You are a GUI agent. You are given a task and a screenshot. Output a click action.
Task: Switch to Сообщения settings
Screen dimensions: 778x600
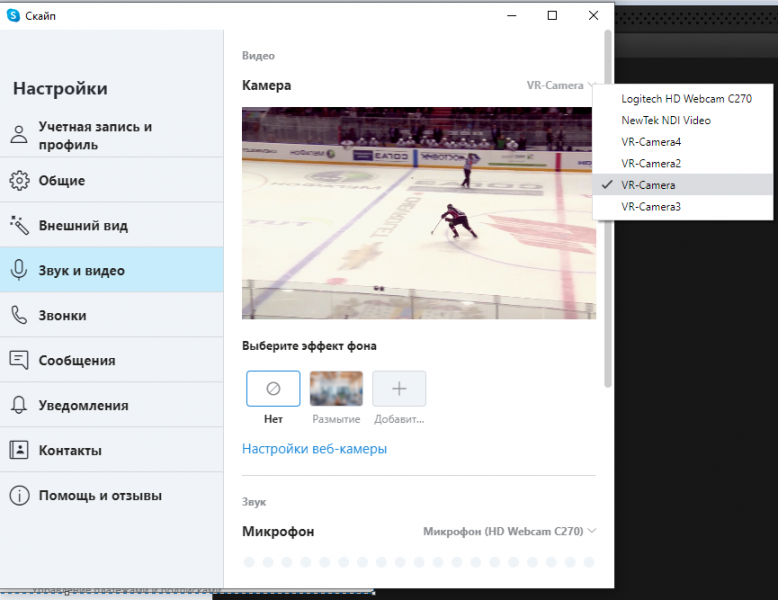112,360
